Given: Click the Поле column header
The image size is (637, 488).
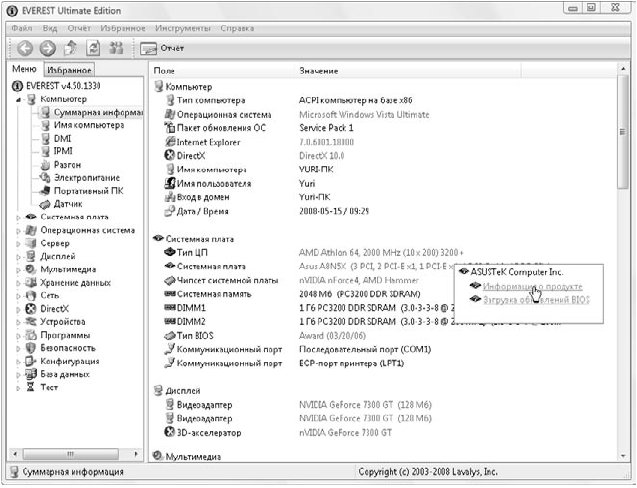Looking at the screenshot, I should tap(164, 71).
